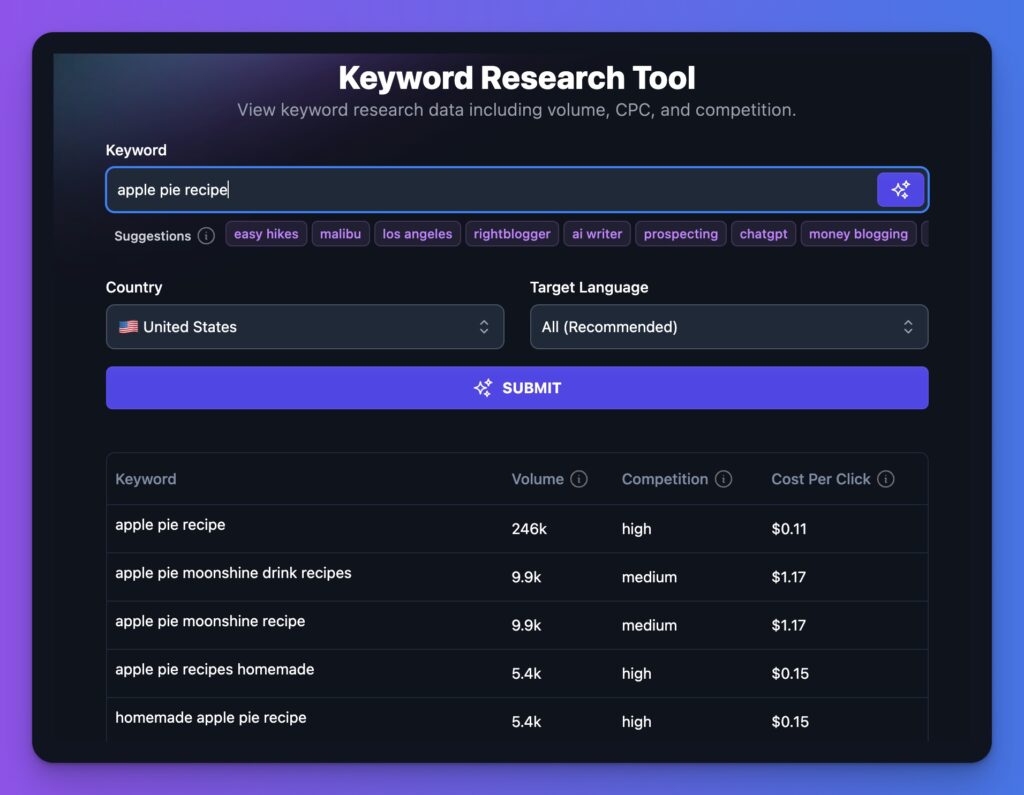The image size is (1024, 795).
Task: Click the Cost Per Click info icon
Action: pyautogui.click(x=885, y=479)
